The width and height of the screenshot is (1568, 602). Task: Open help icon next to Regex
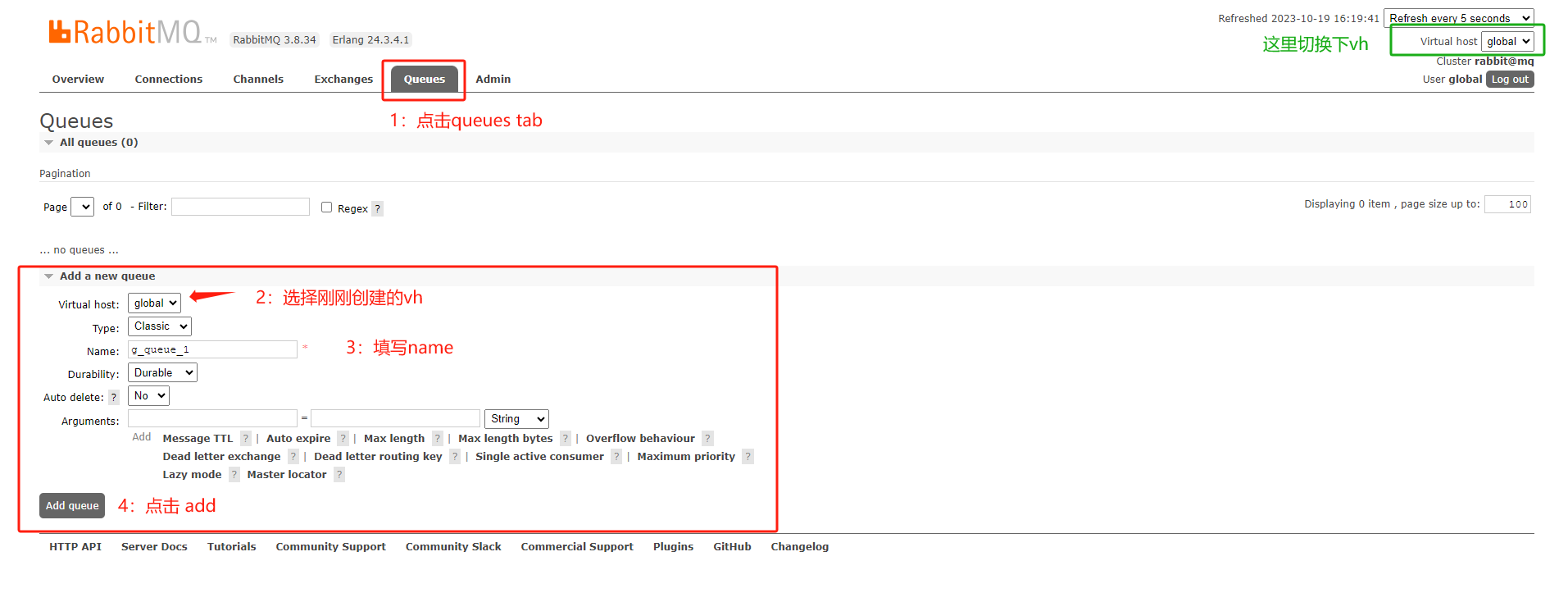[377, 208]
